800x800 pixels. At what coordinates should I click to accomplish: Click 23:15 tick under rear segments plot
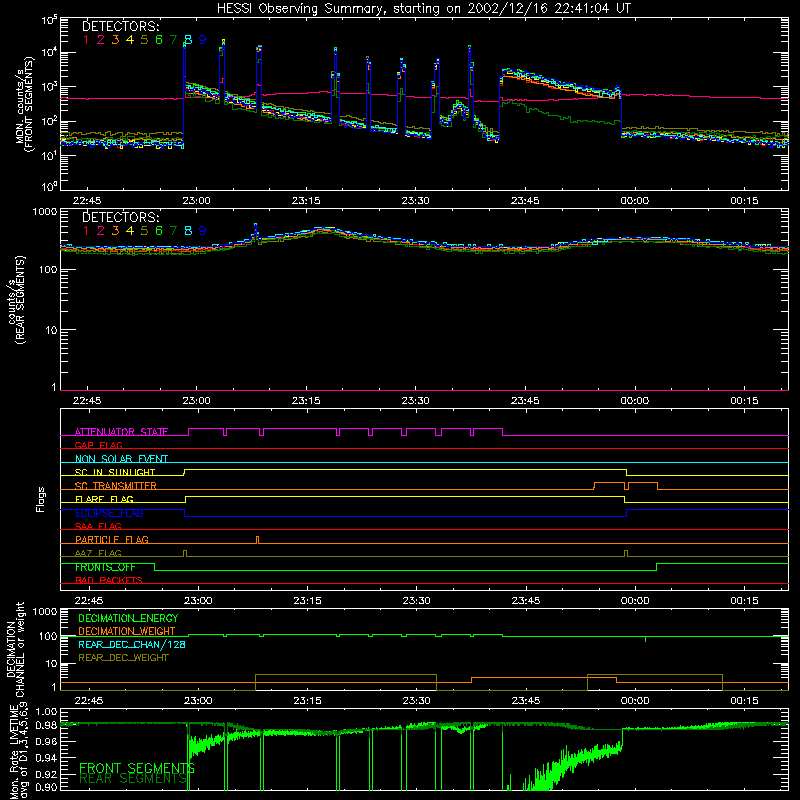[x=306, y=401]
